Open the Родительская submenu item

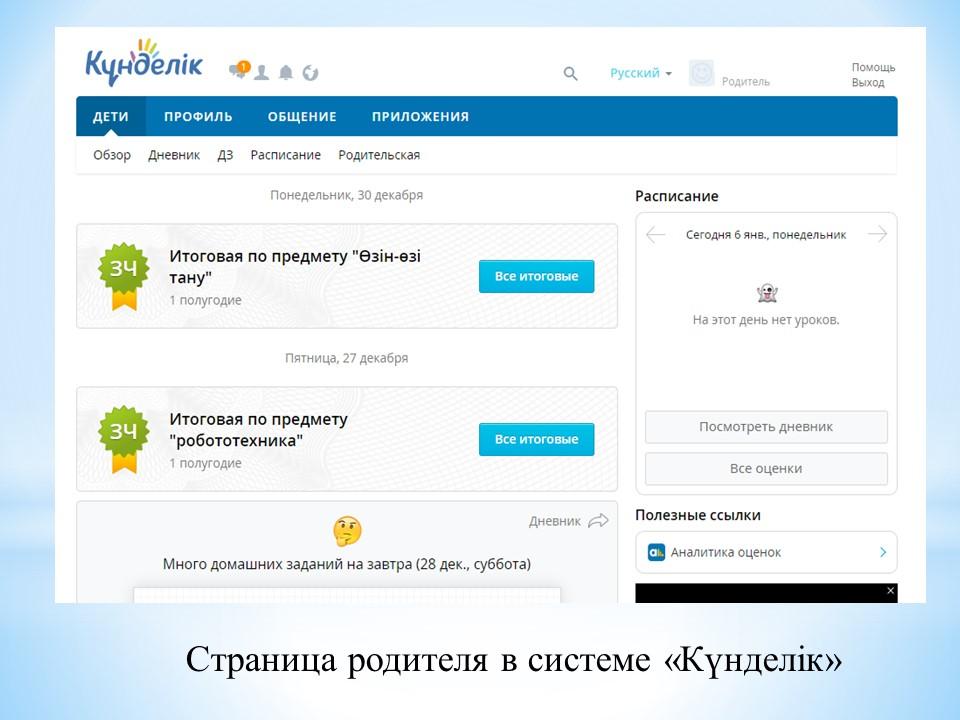379,155
